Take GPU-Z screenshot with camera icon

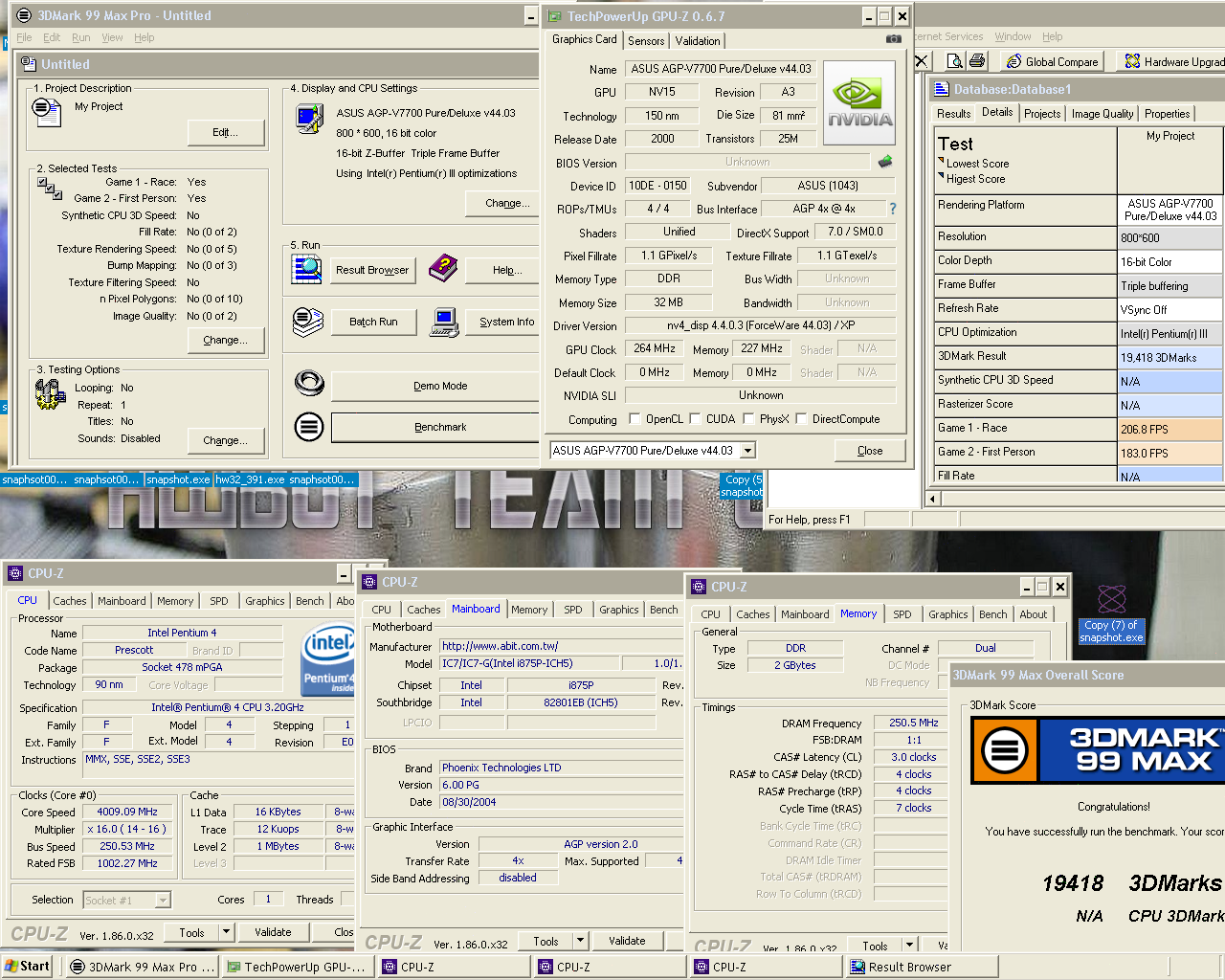pos(893,39)
